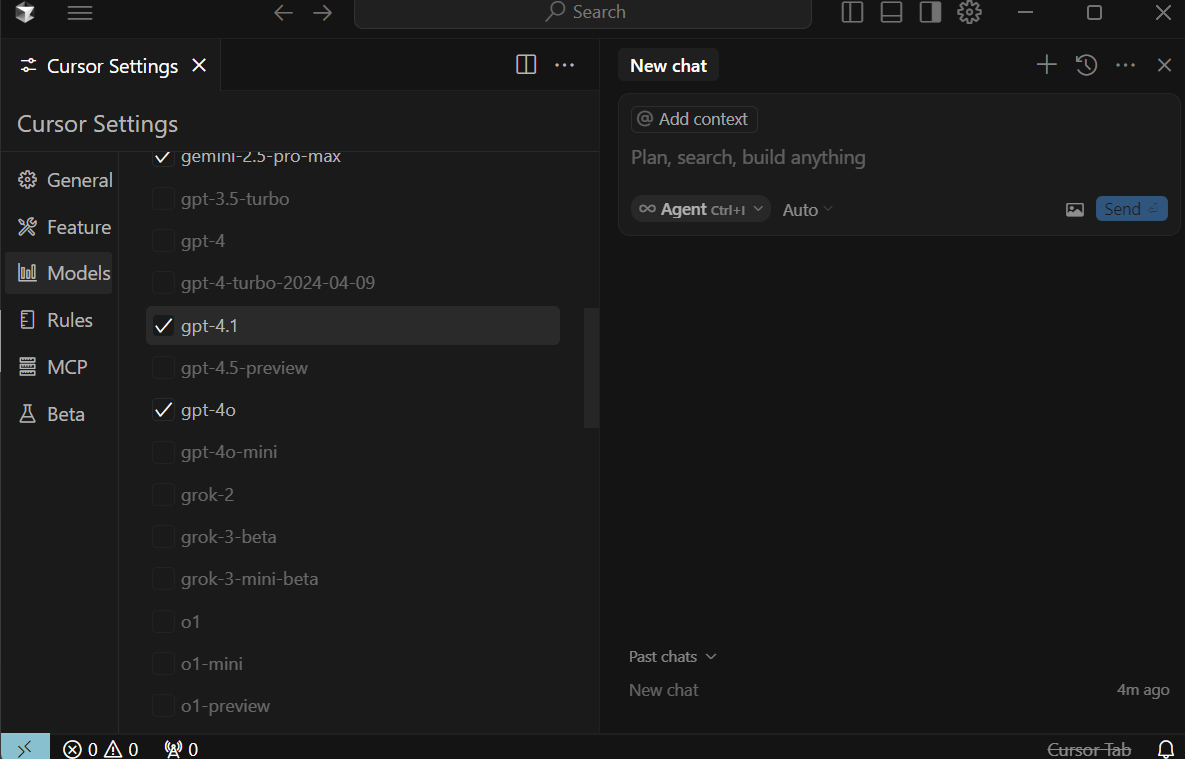Click the top Search command bar
This screenshot has width=1185, height=759.
583,12
